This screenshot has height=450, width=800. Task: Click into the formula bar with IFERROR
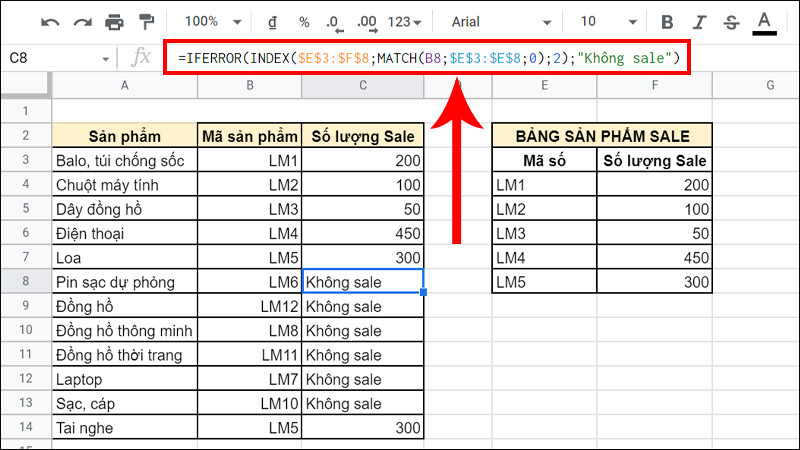tap(428, 58)
